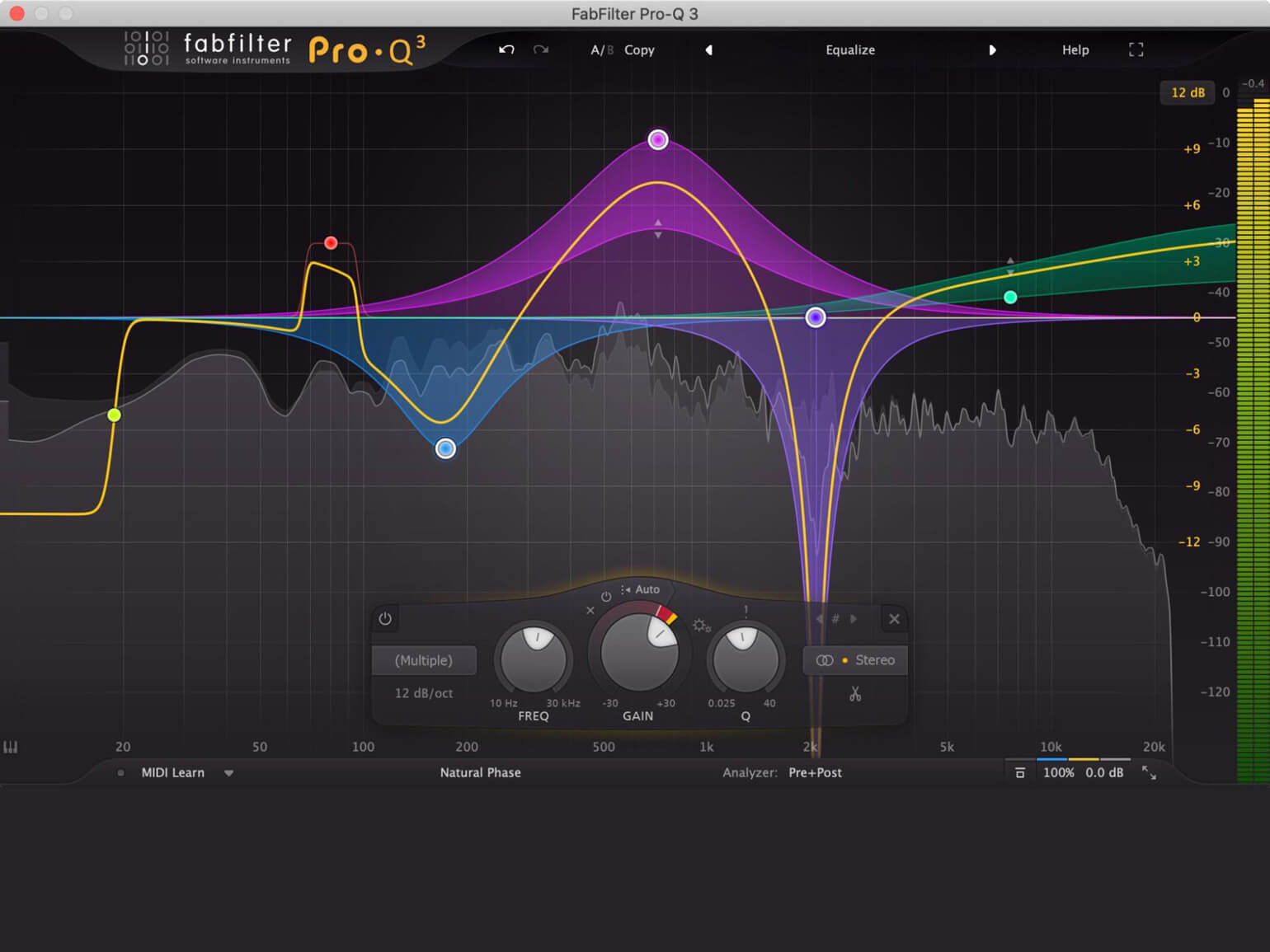1270x952 pixels.
Task: Go to the previous preset arrow
Action: pyautogui.click(x=708, y=49)
